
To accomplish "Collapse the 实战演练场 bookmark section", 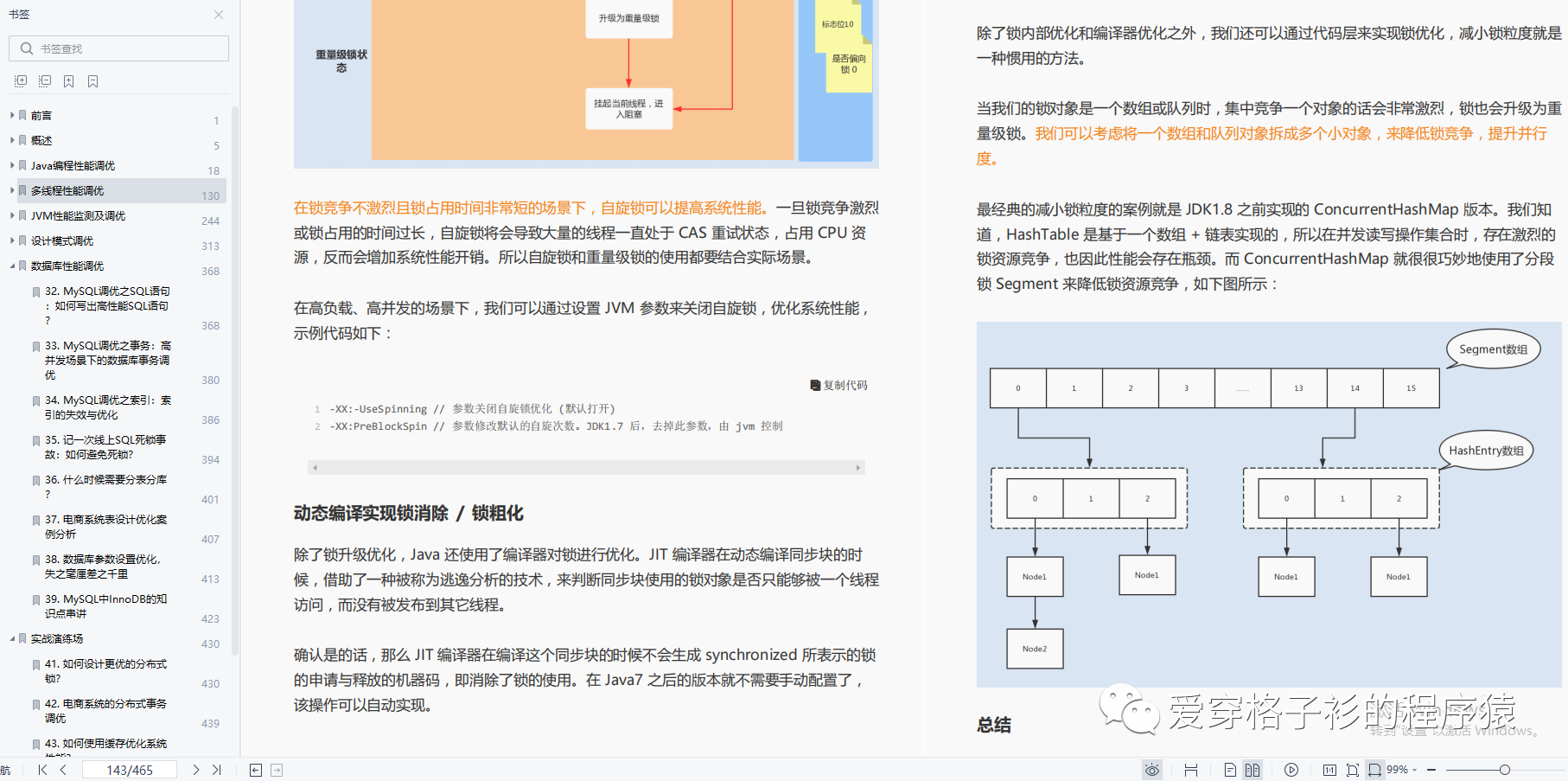I will (11, 637).
